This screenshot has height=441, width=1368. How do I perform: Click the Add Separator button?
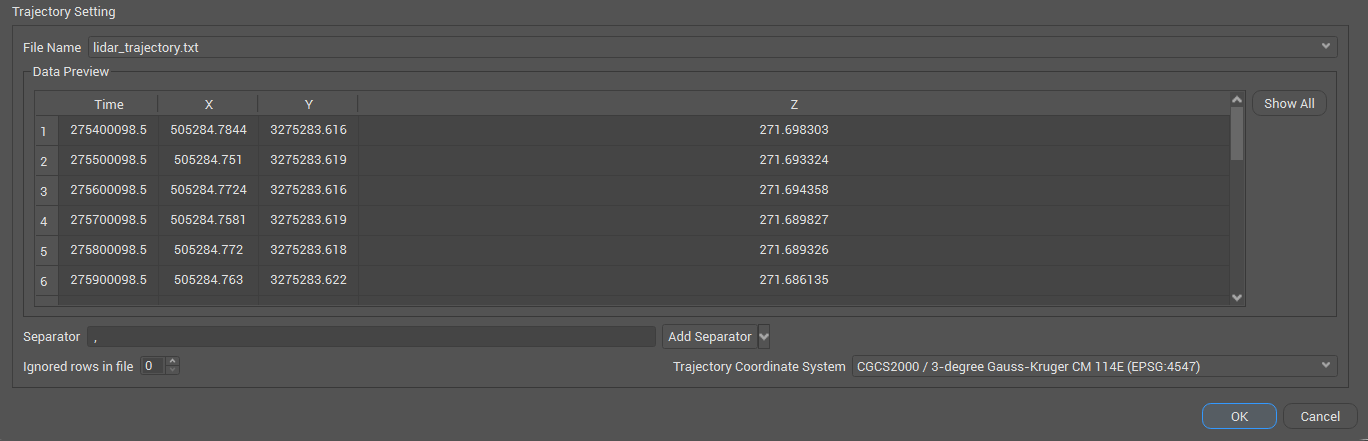click(x=710, y=337)
